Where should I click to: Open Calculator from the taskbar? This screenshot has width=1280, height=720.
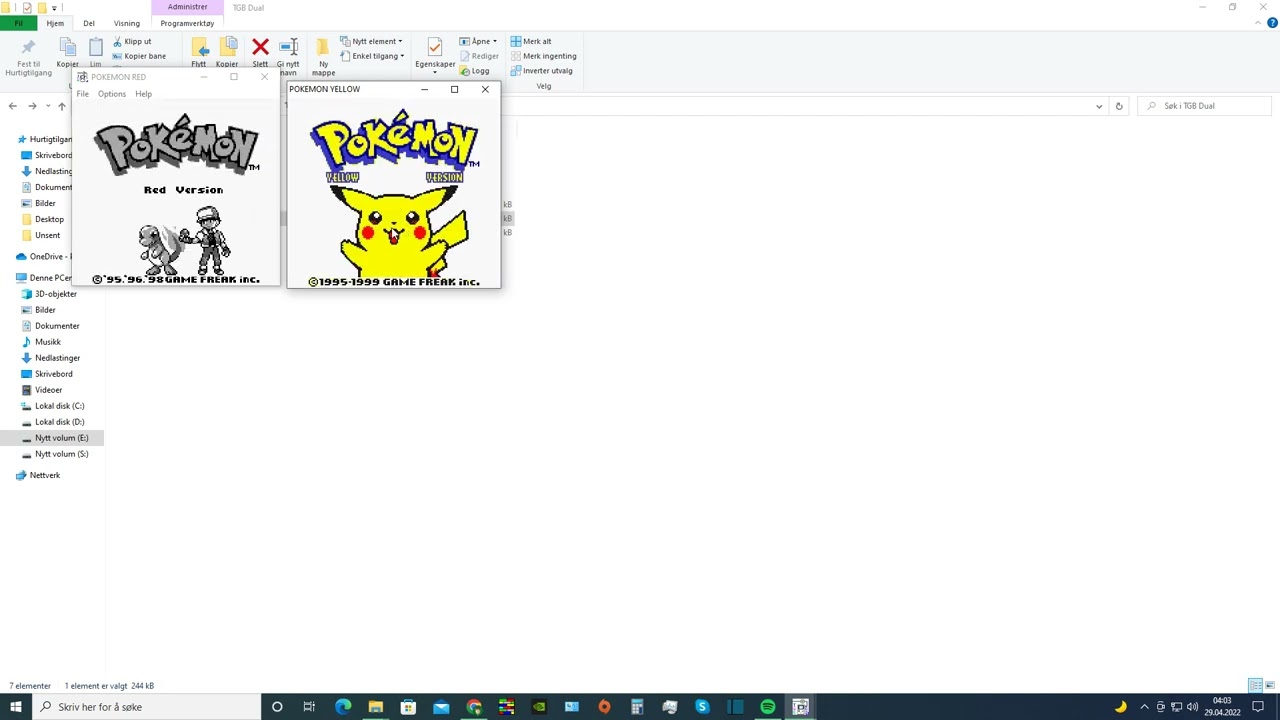tap(637, 707)
